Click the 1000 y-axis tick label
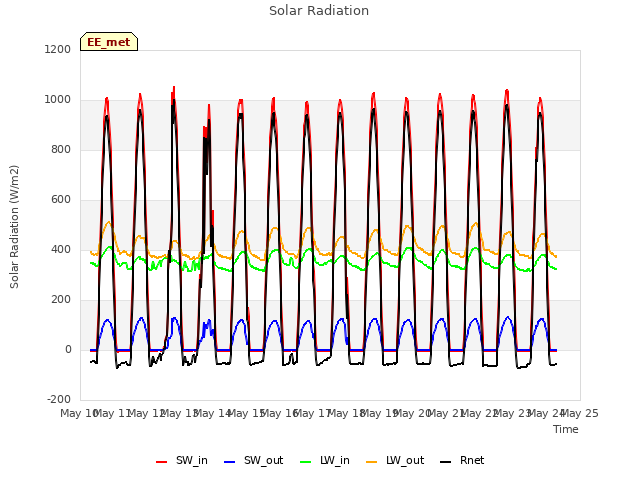The width and height of the screenshot is (640, 480). 58,100
